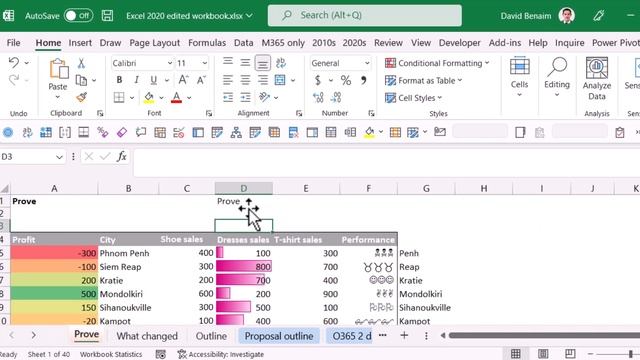The image size is (640, 360).
Task: Open the What changed sheet tab
Action: click(x=147, y=336)
